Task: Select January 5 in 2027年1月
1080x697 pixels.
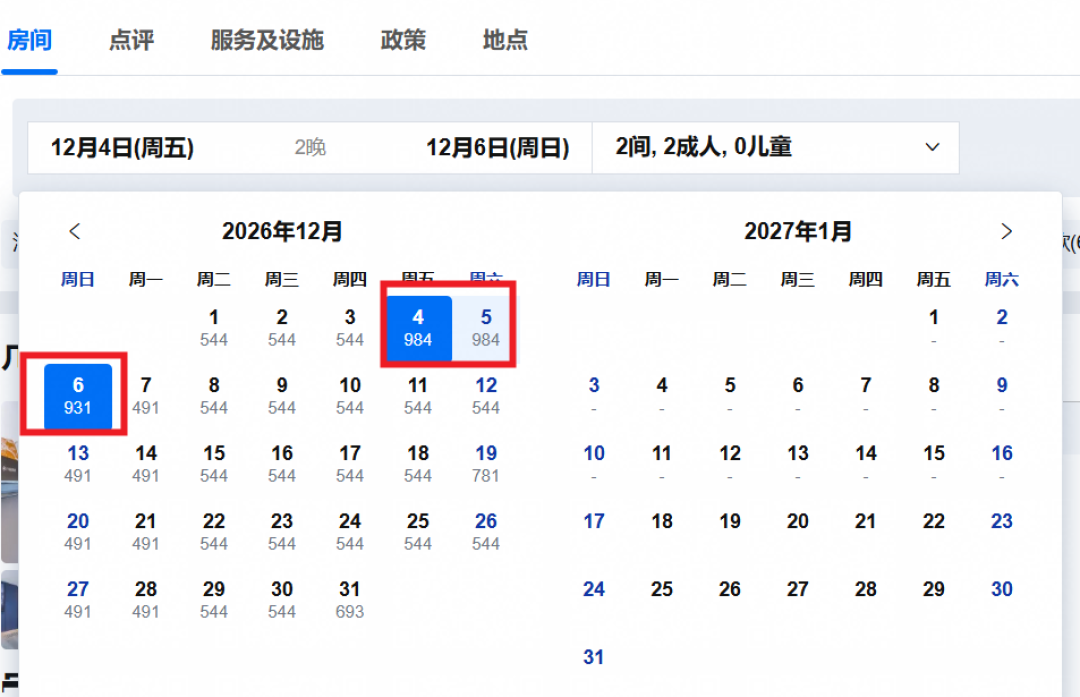Action: (730, 395)
